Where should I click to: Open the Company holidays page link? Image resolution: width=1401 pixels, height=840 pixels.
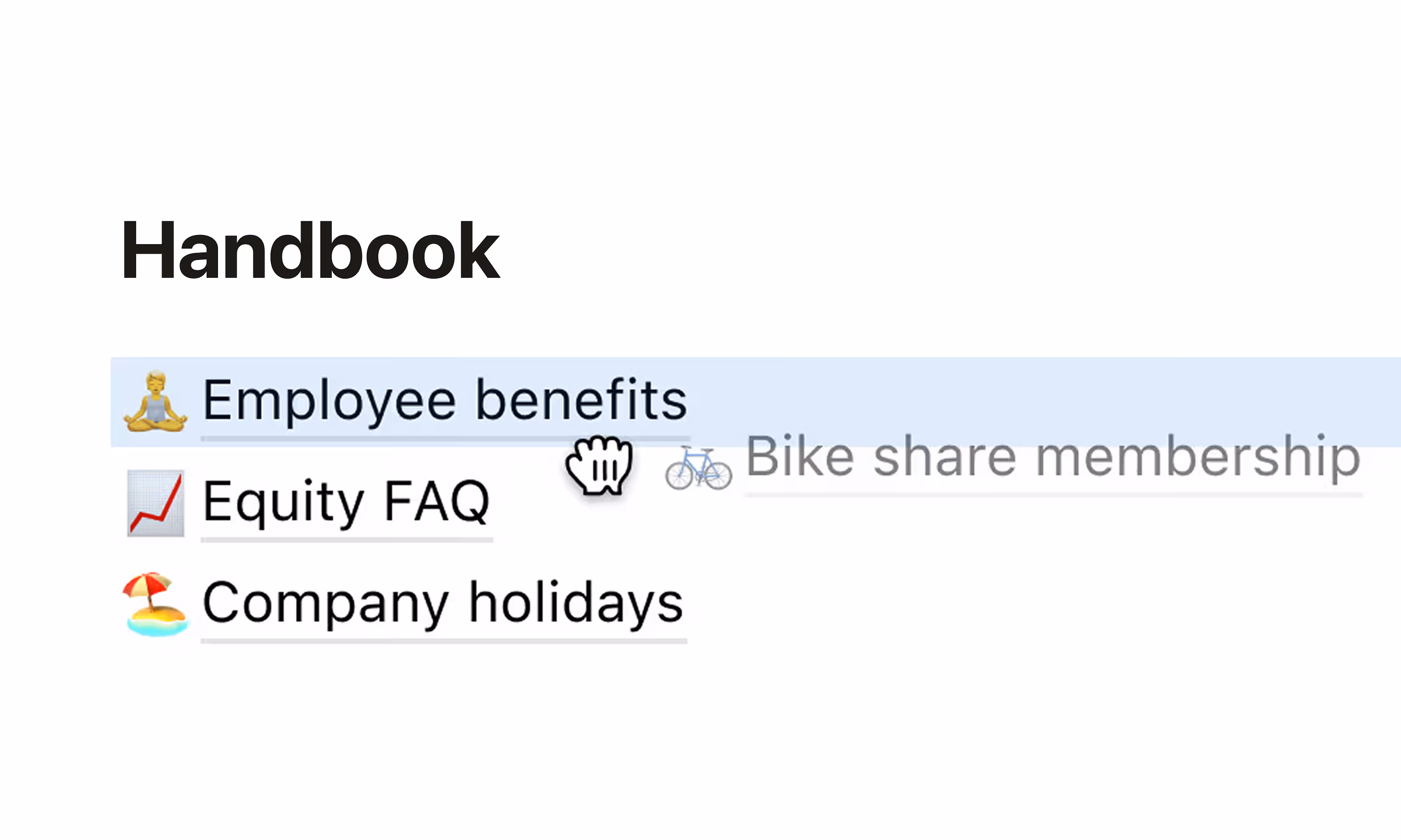coord(443,603)
